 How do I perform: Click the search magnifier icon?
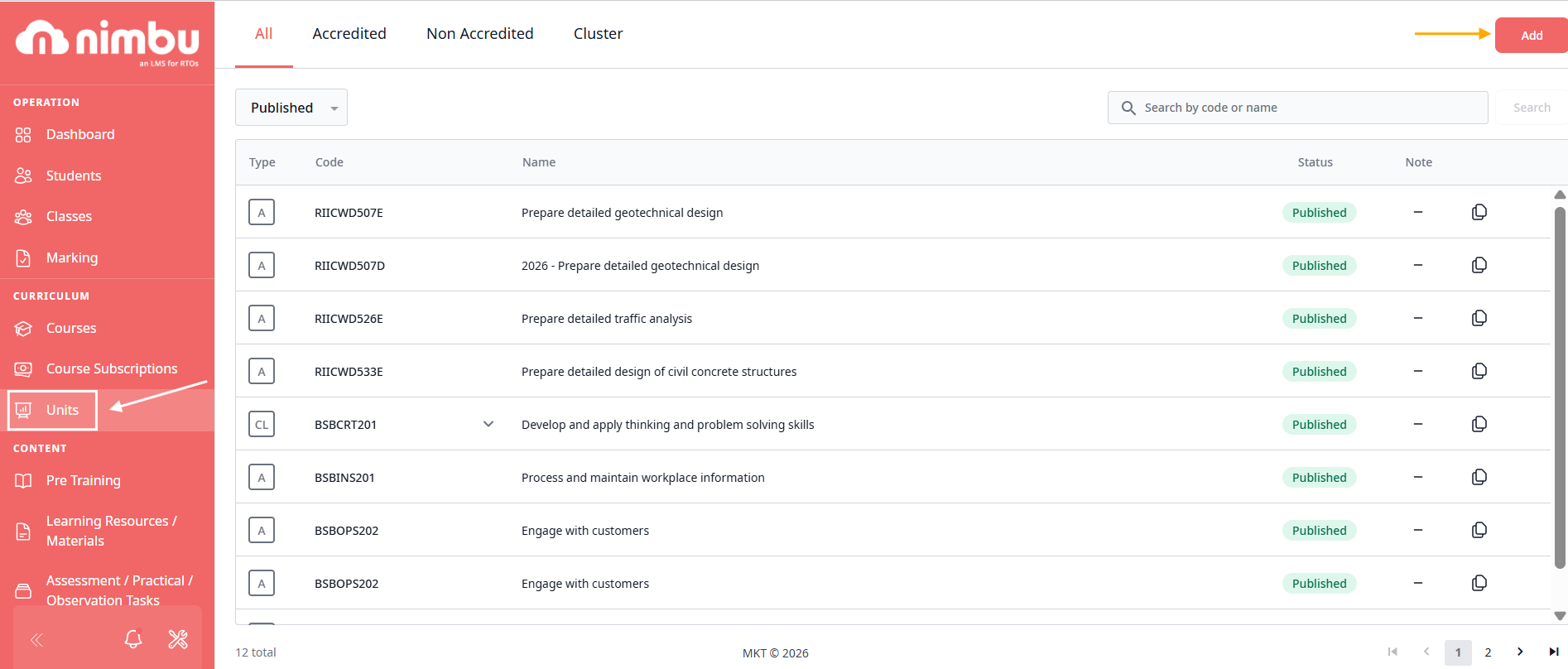[x=1128, y=108]
